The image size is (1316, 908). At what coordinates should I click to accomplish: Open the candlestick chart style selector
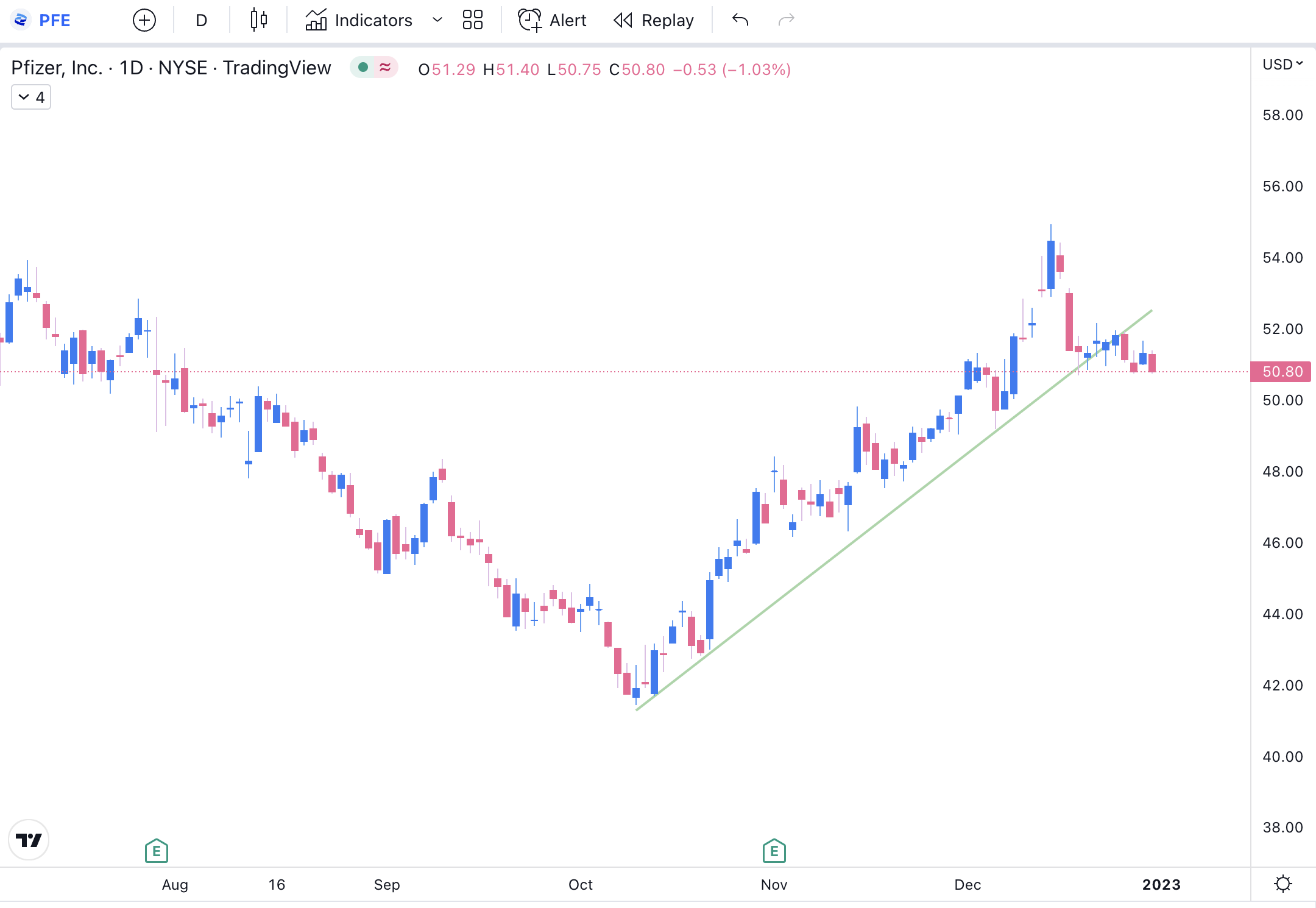(x=259, y=20)
